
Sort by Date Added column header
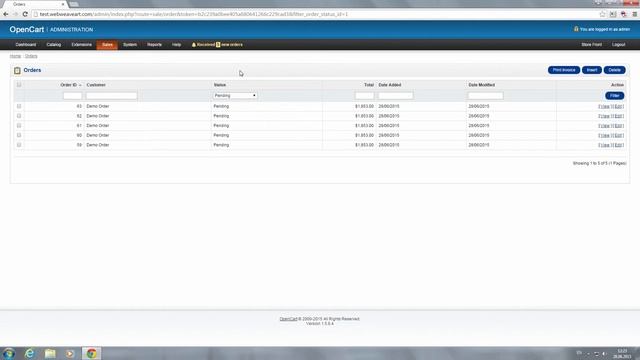pyautogui.click(x=390, y=85)
